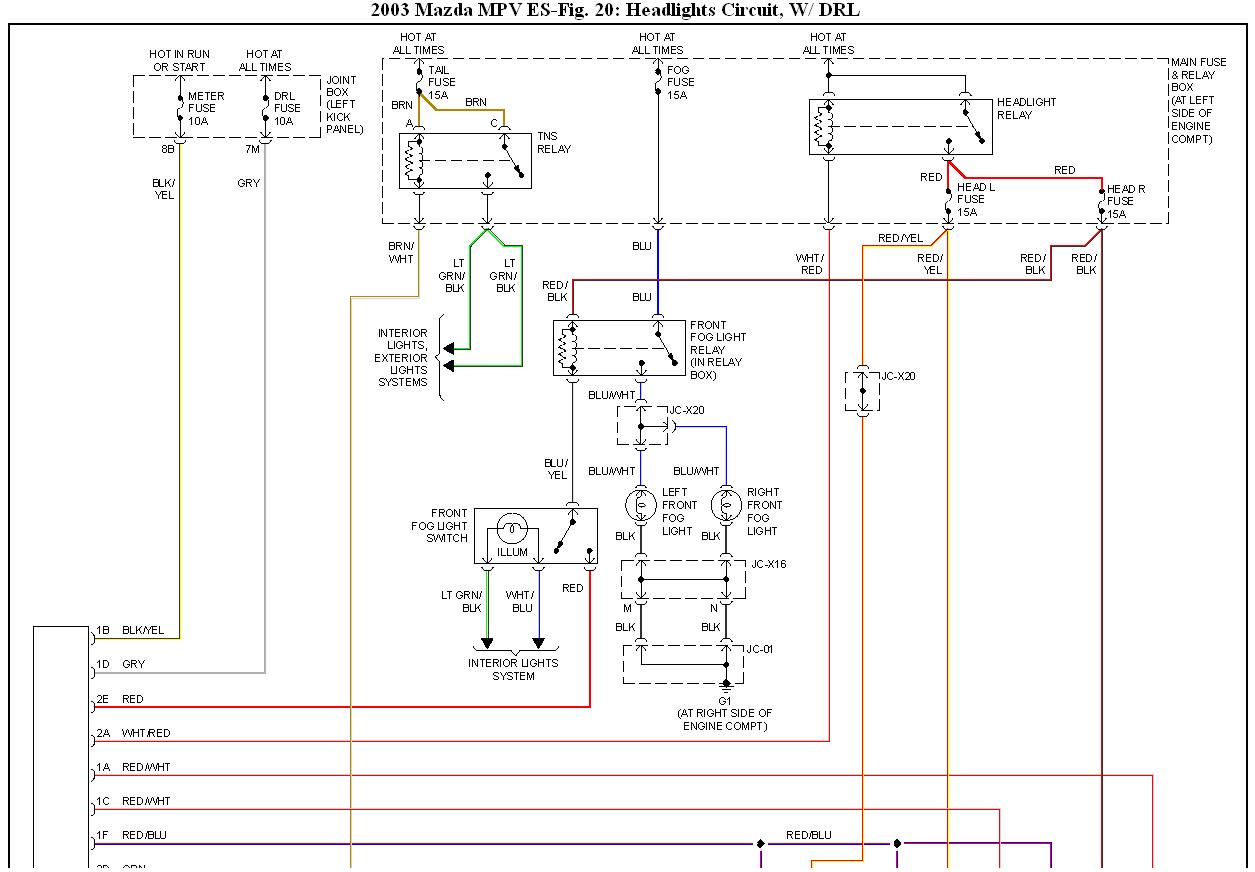Select the 'TNS RELAY' label
Screen dimensions: 1255x872
(554, 142)
